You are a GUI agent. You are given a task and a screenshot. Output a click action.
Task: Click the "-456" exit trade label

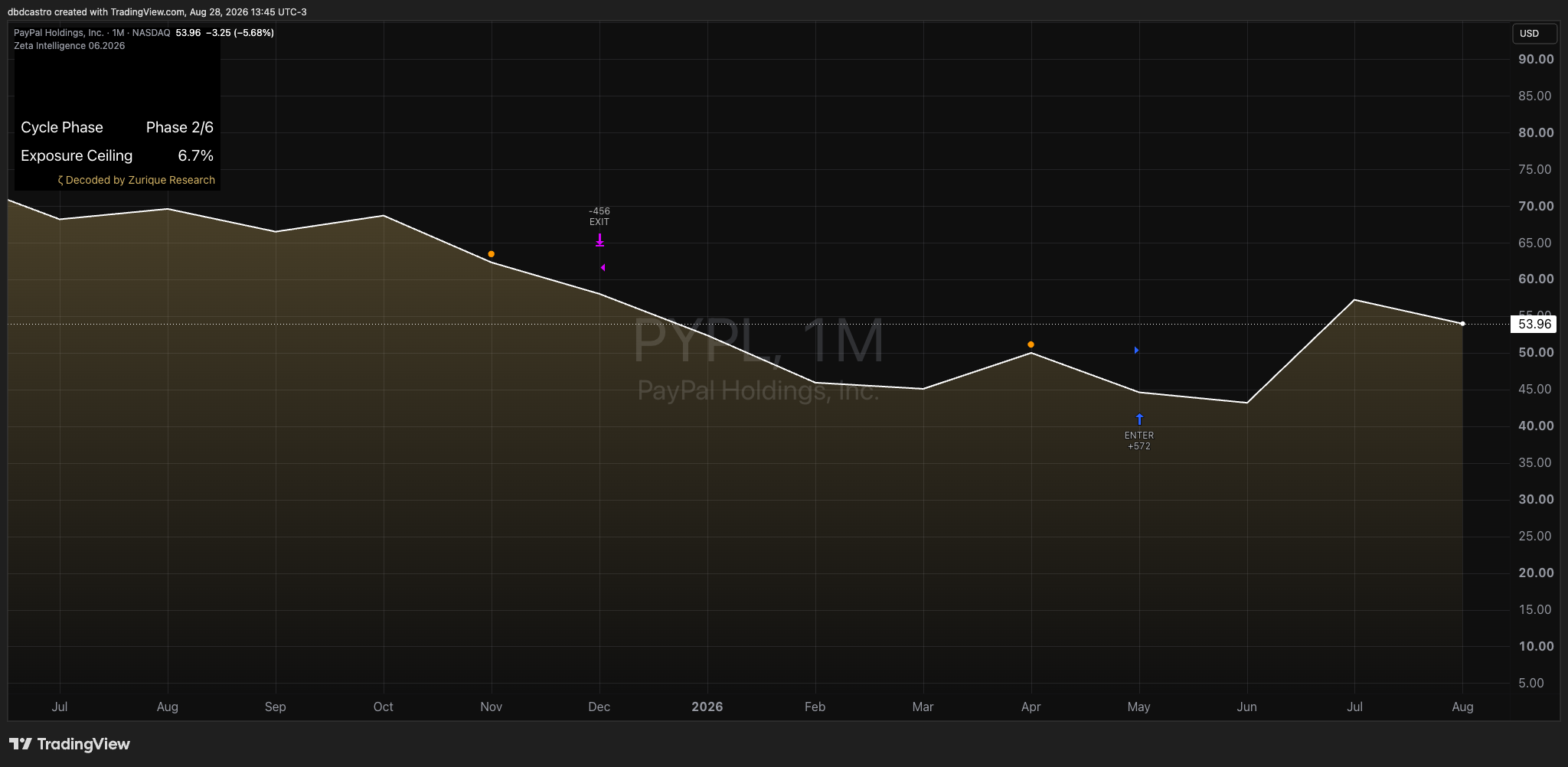(x=599, y=211)
